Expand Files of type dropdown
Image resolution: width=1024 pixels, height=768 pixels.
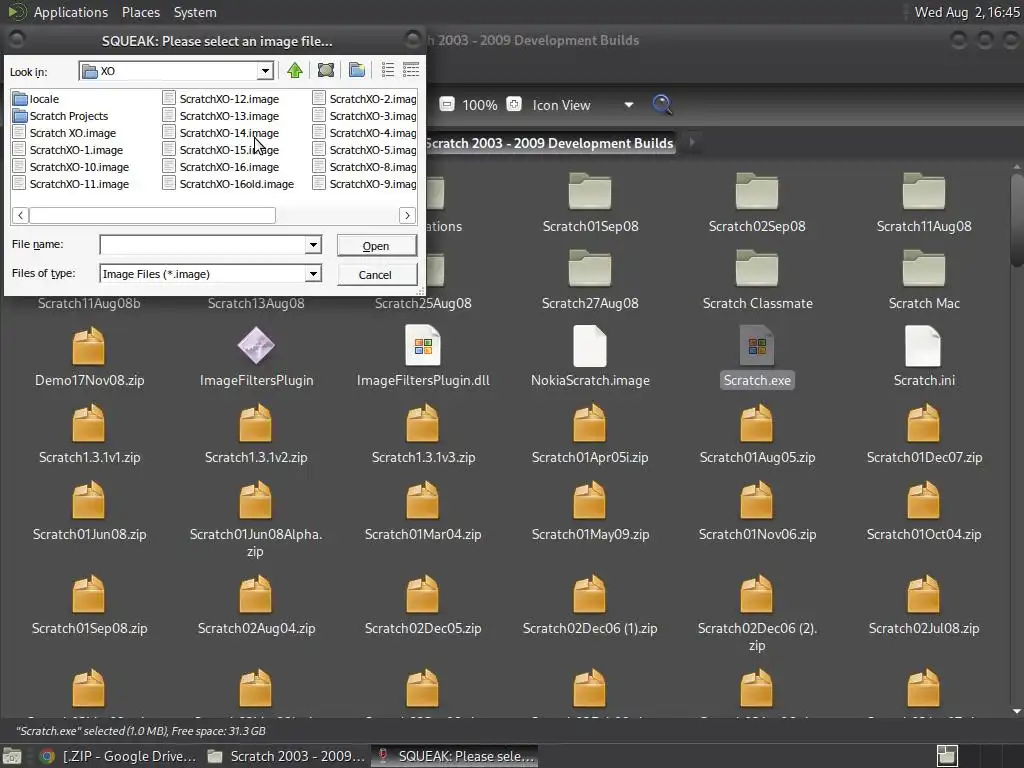click(313, 274)
